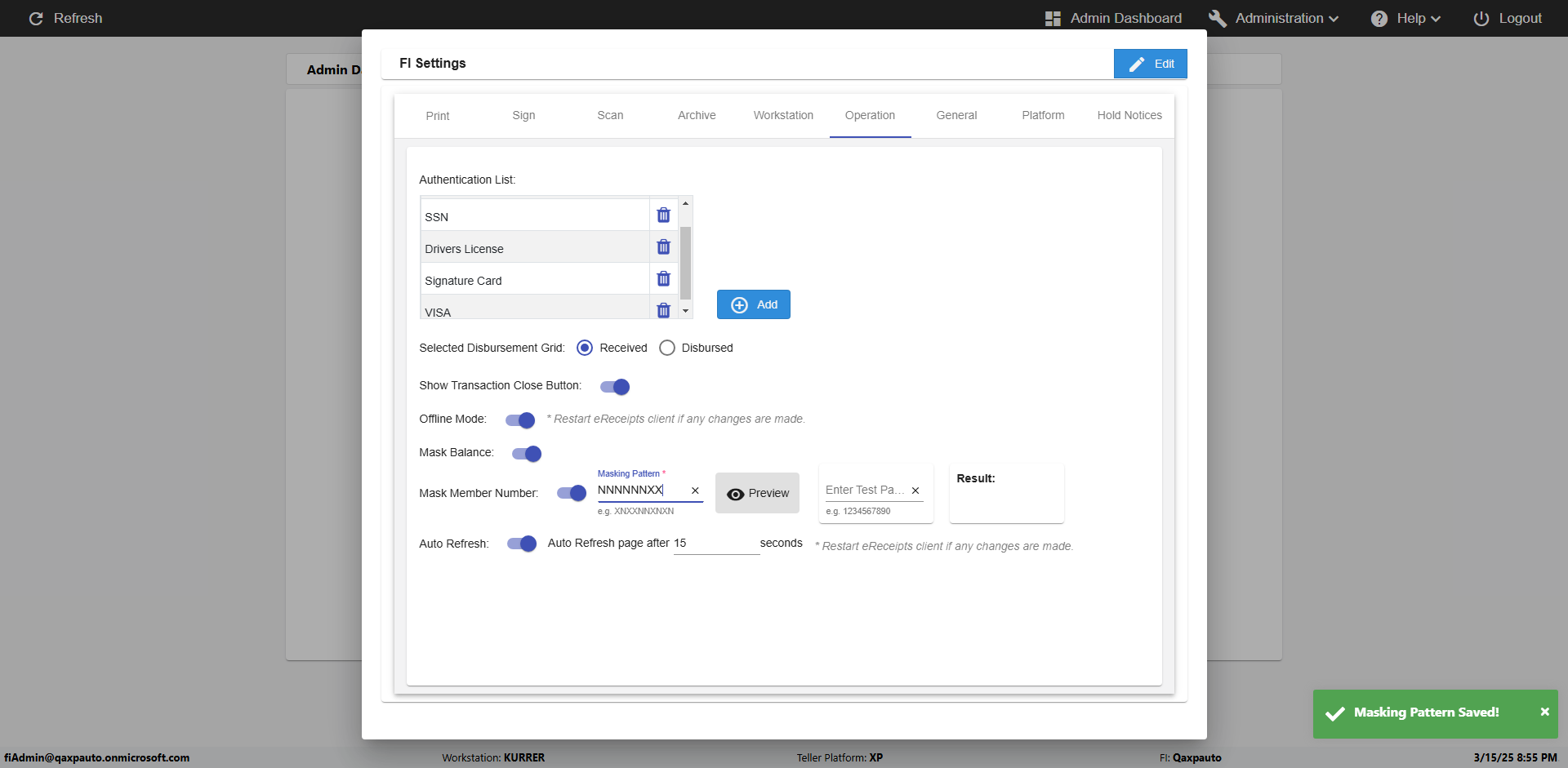Clear the Enter Test Pattern field
The width and height of the screenshot is (1568, 768).
(915, 491)
